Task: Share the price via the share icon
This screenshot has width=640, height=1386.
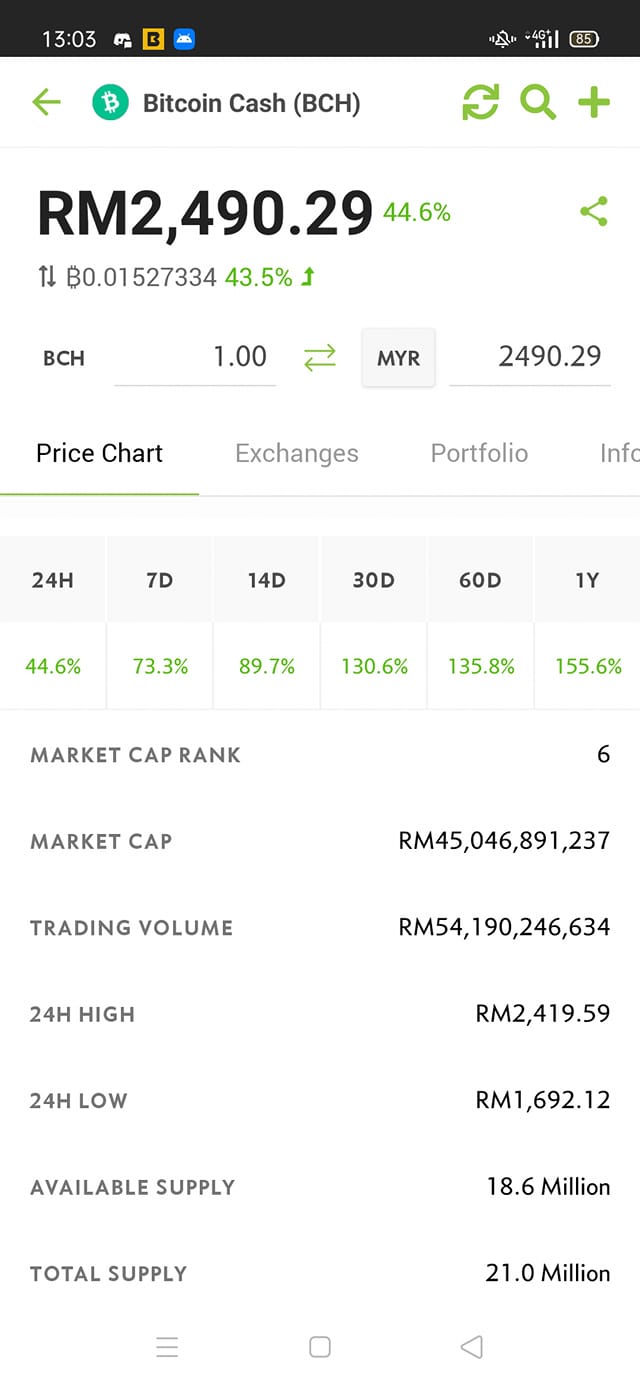Action: point(594,211)
